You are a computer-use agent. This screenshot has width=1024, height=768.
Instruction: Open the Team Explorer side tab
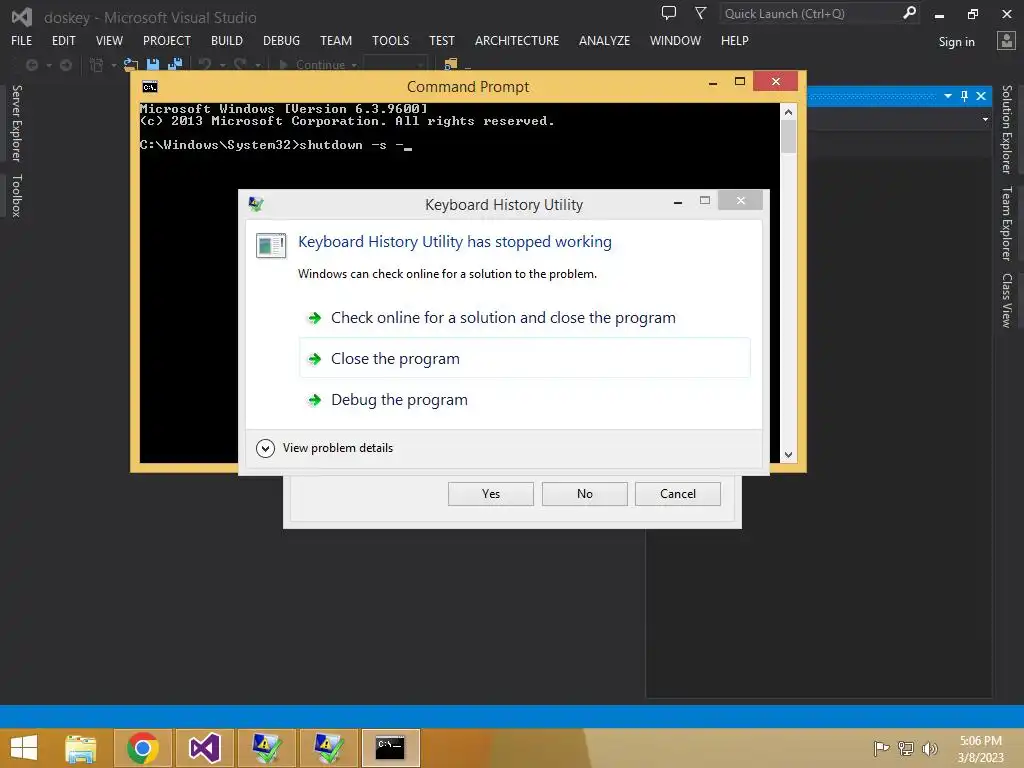1007,223
